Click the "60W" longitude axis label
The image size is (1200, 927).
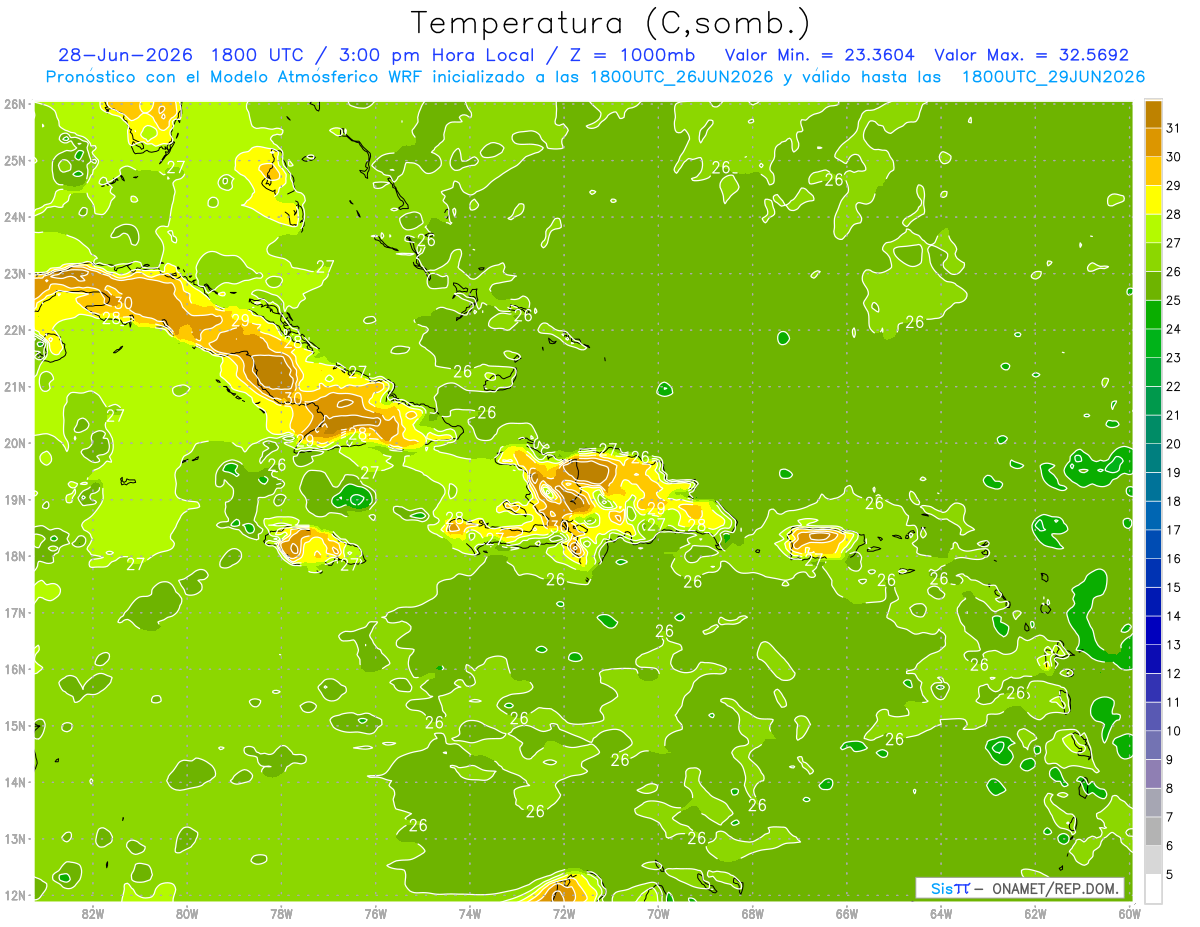(x=1129, y=914)
